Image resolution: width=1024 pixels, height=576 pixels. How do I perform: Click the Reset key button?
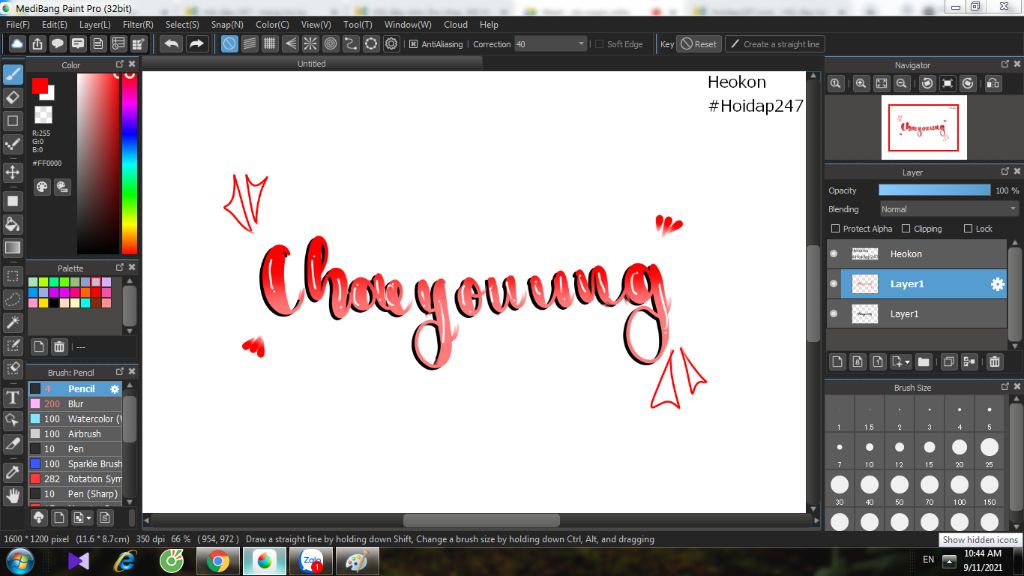[x=699, y=44]
